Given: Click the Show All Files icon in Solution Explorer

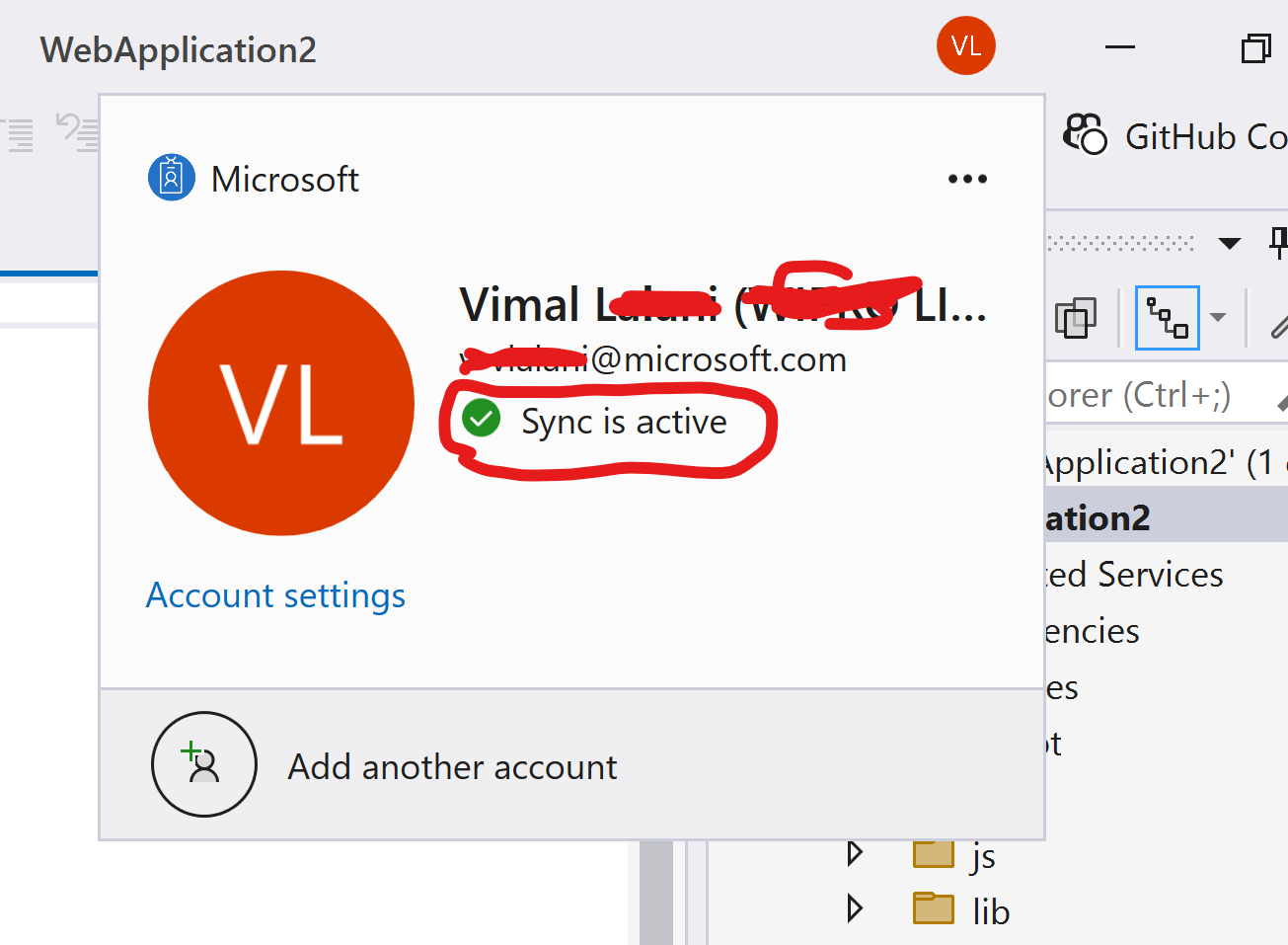Looking at the screenshot, I should 1076,318.
